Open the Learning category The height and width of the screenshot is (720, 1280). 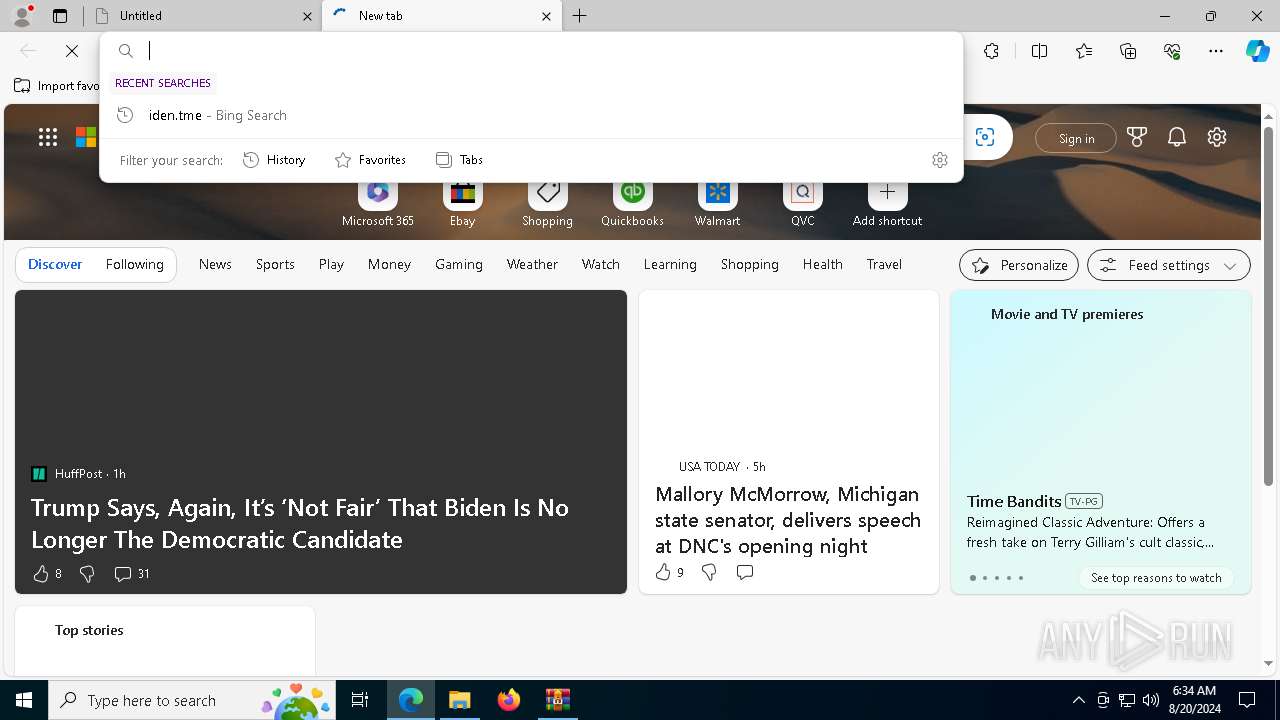tap(670, 264)
